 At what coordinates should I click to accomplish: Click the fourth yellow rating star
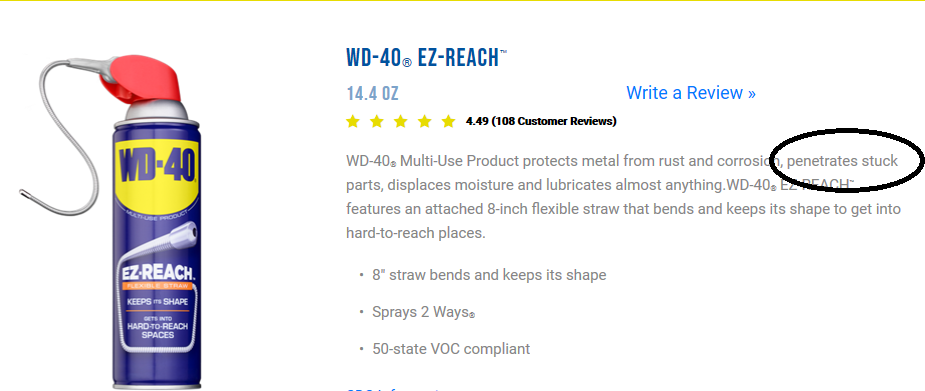425,121
